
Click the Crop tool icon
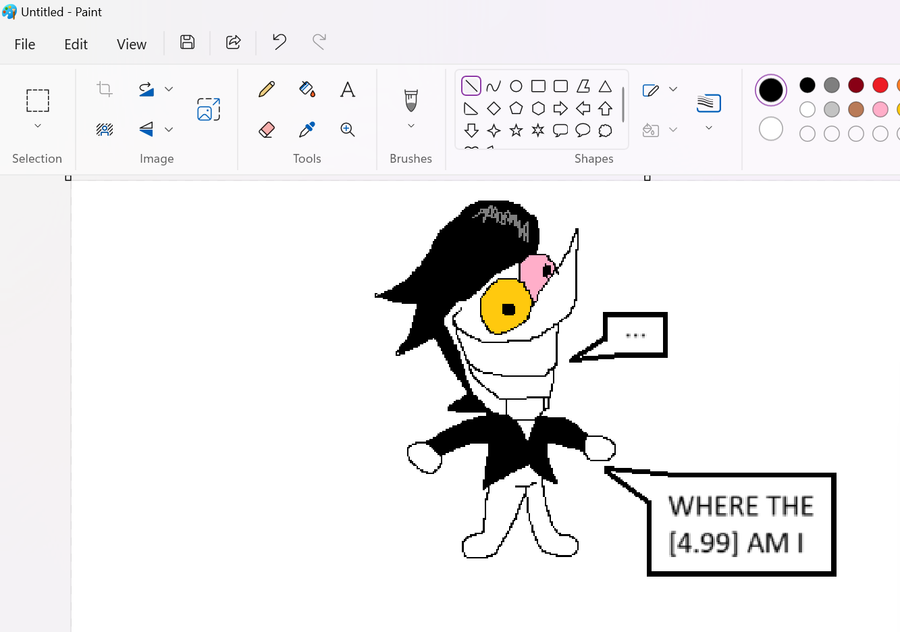click(104, 89)
